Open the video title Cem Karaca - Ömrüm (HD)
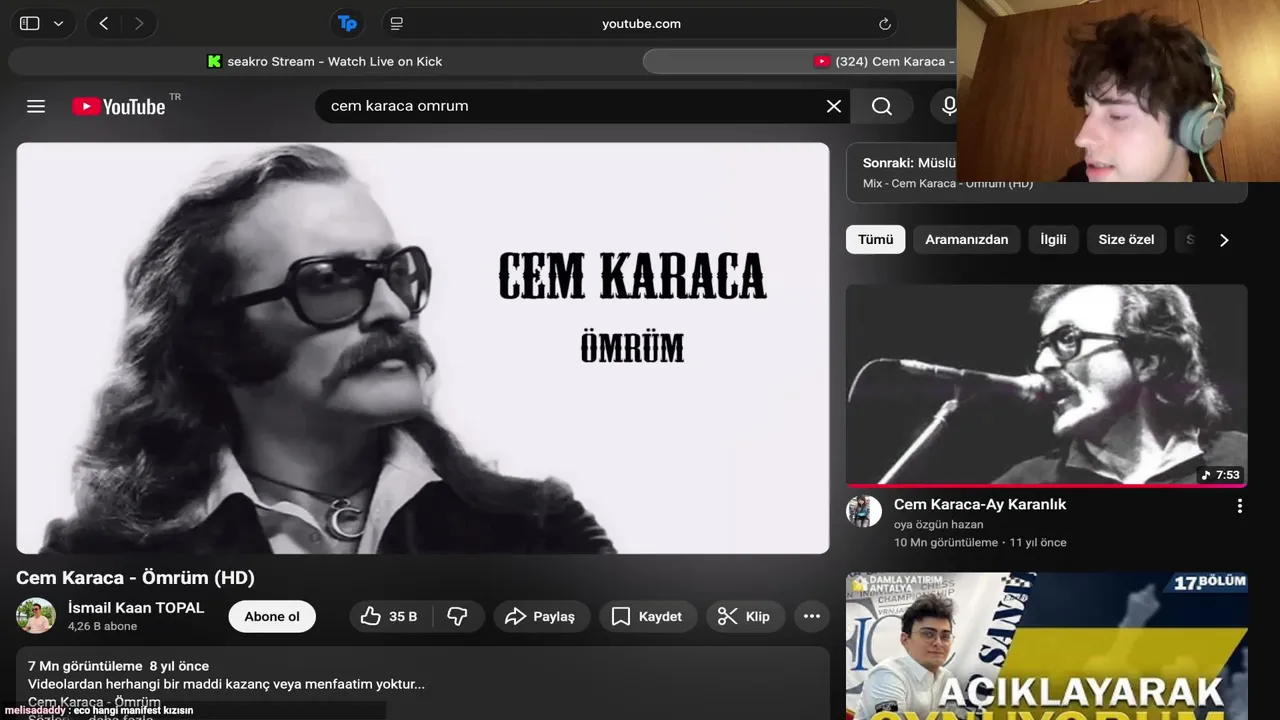Viewport: 1280px width, 720px height. click(135, 578)
